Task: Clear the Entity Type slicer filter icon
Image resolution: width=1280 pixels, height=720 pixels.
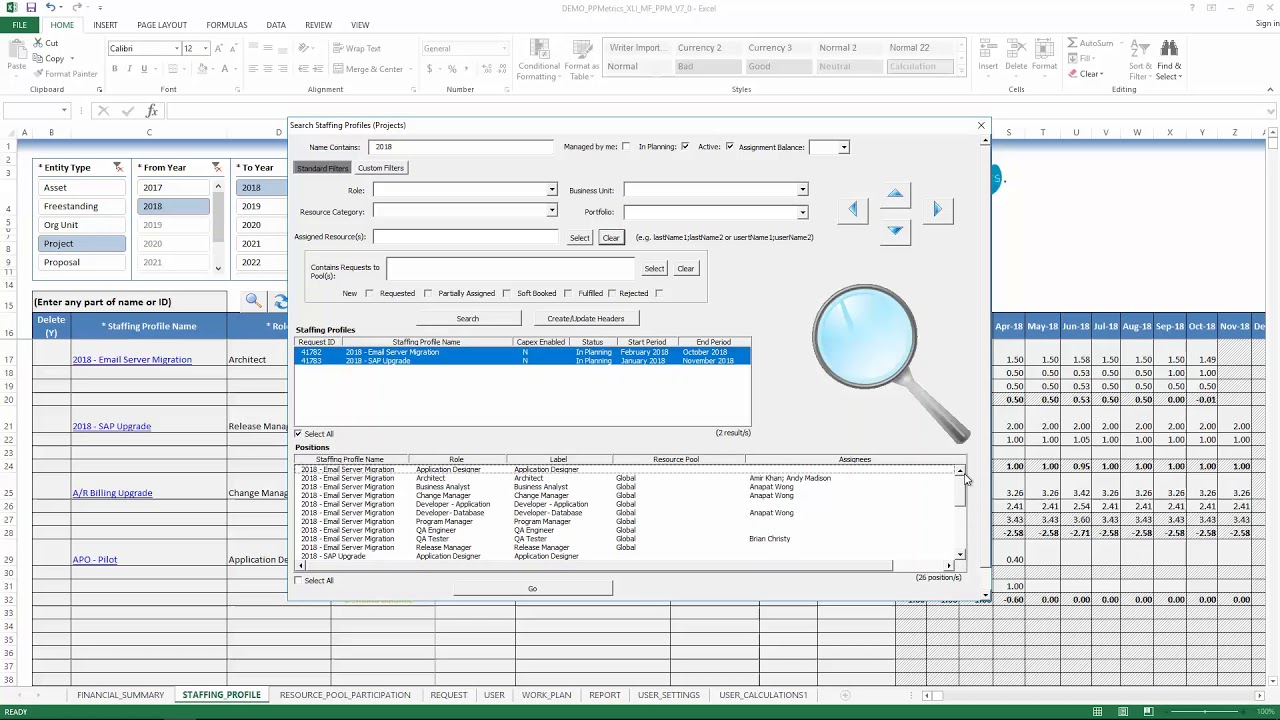Action: click(x=117, y=167)
